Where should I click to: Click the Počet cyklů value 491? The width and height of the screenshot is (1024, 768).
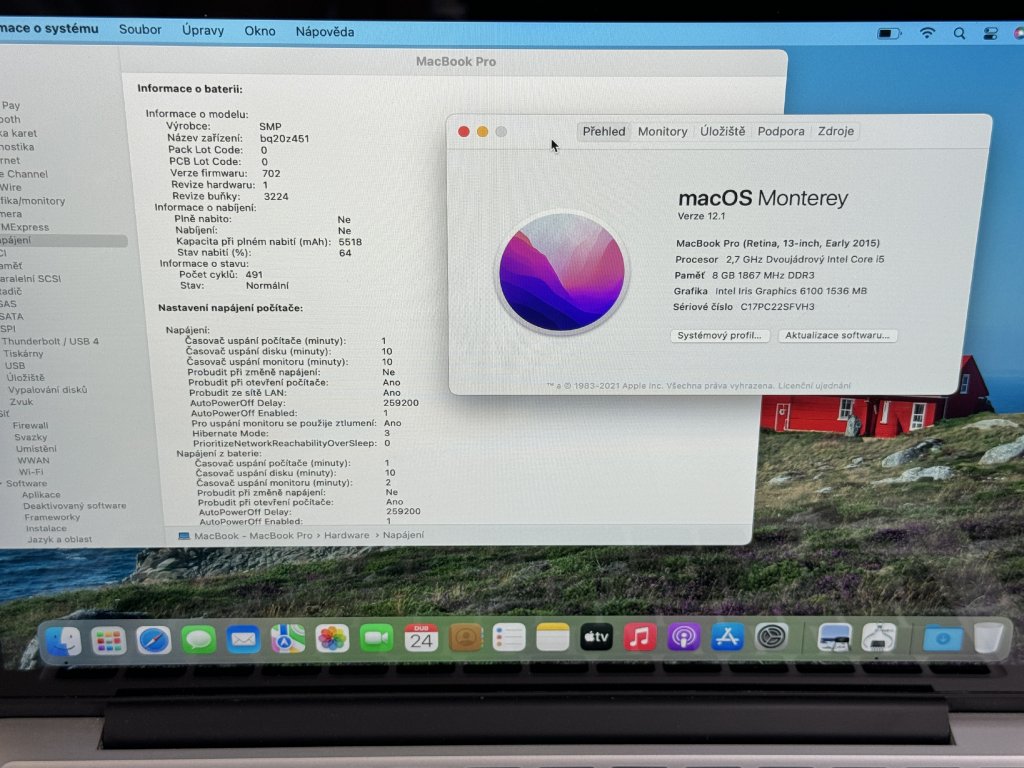[254, 274]
